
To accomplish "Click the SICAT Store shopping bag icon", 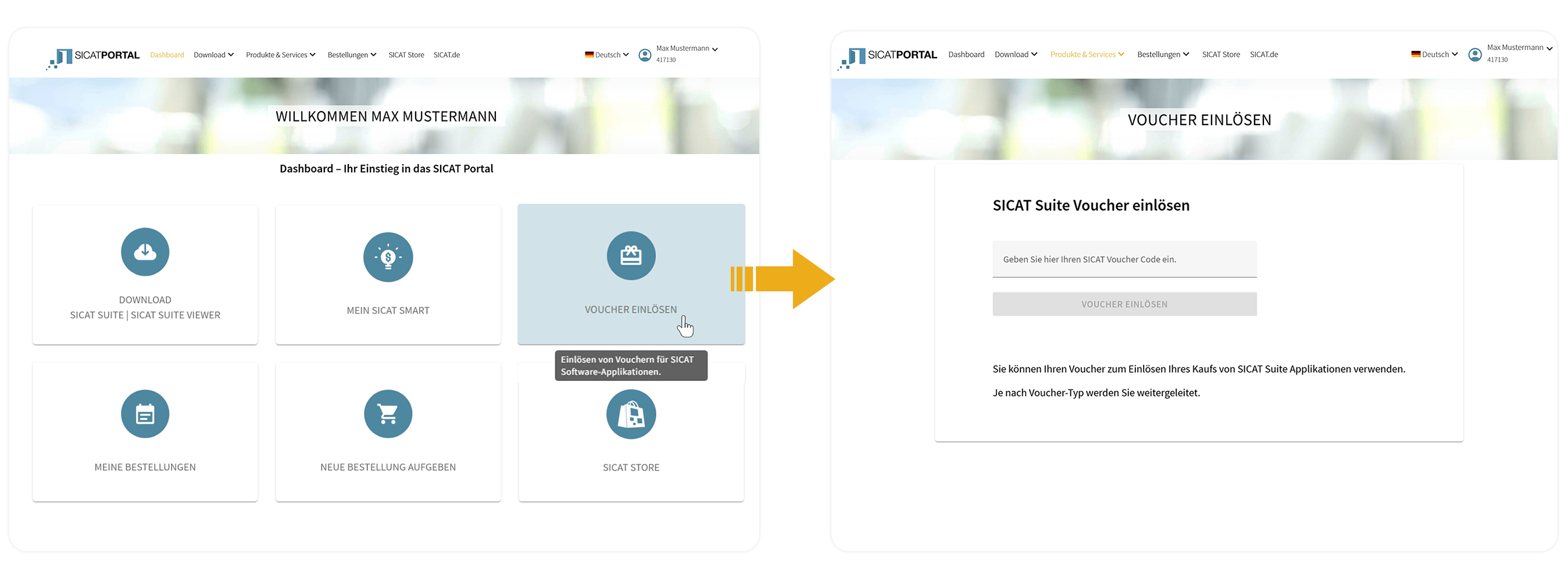I will tap(631, 414).
